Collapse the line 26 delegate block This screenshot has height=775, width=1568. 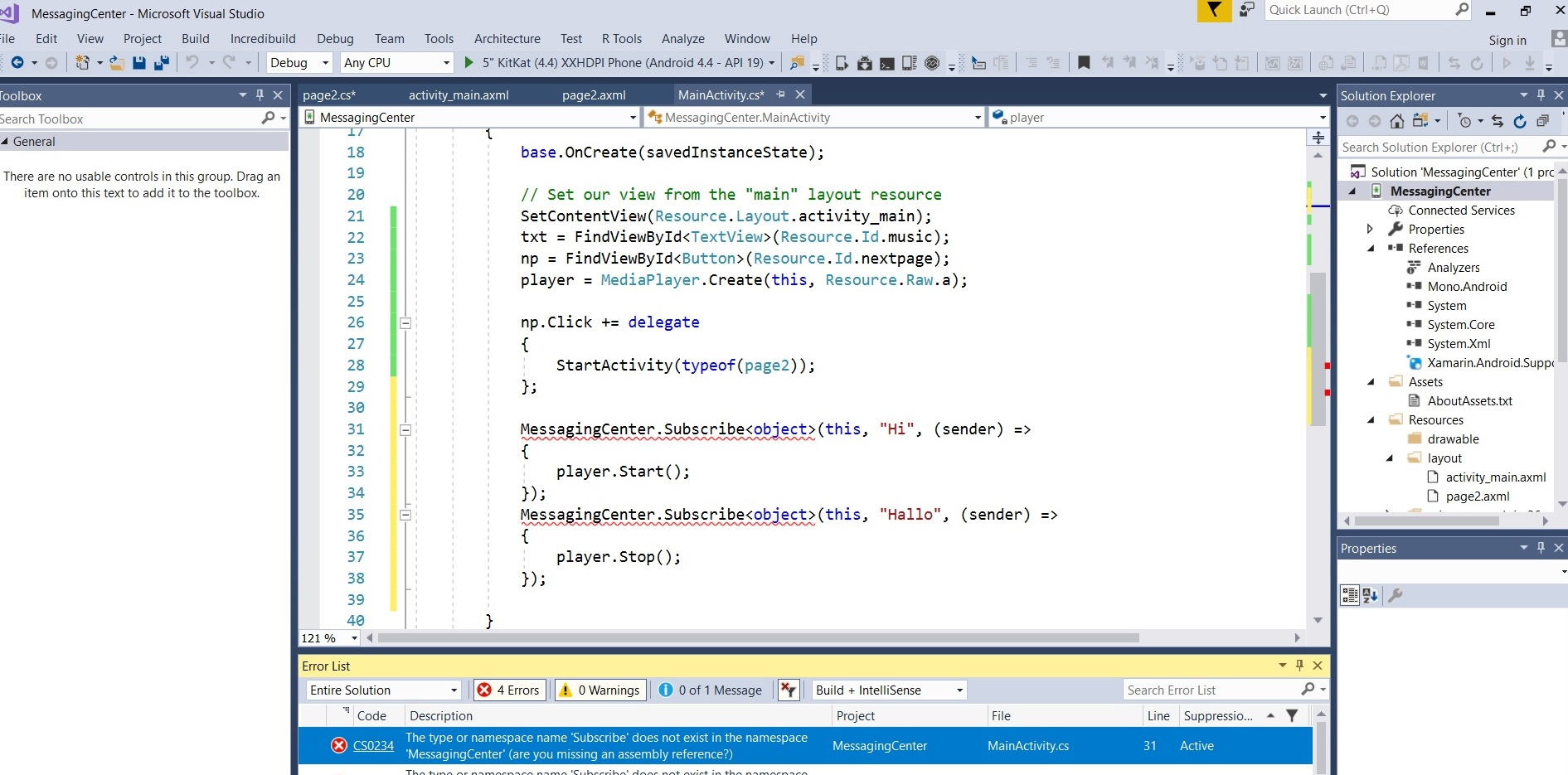pyautogui.click(x=405, y=323)
